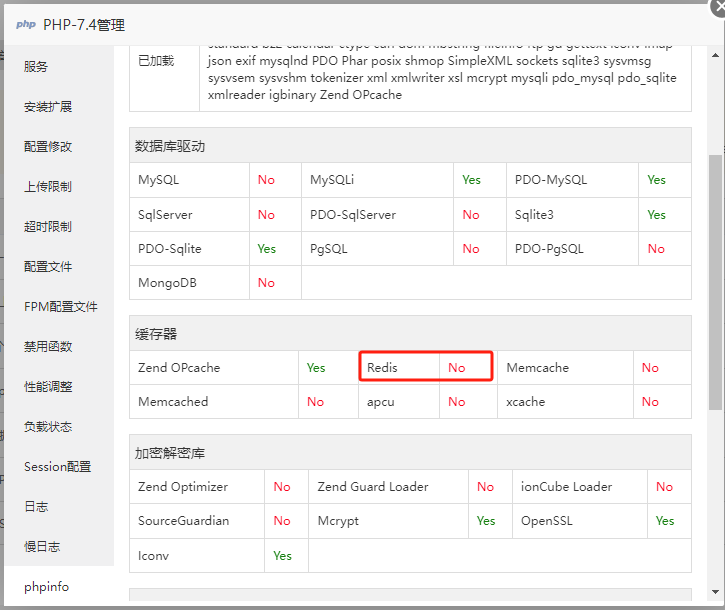The image size is (725, 610).
Task: Click the Yes value beside OpenSSL
Action: pyautogui.click(x=665, y=521)
